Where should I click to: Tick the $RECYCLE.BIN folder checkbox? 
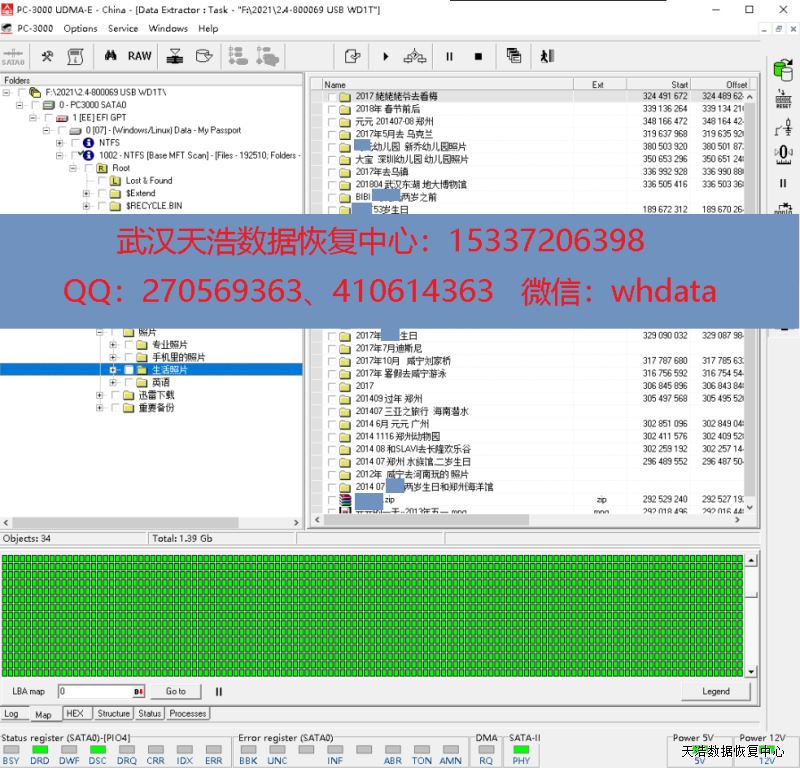102,206
